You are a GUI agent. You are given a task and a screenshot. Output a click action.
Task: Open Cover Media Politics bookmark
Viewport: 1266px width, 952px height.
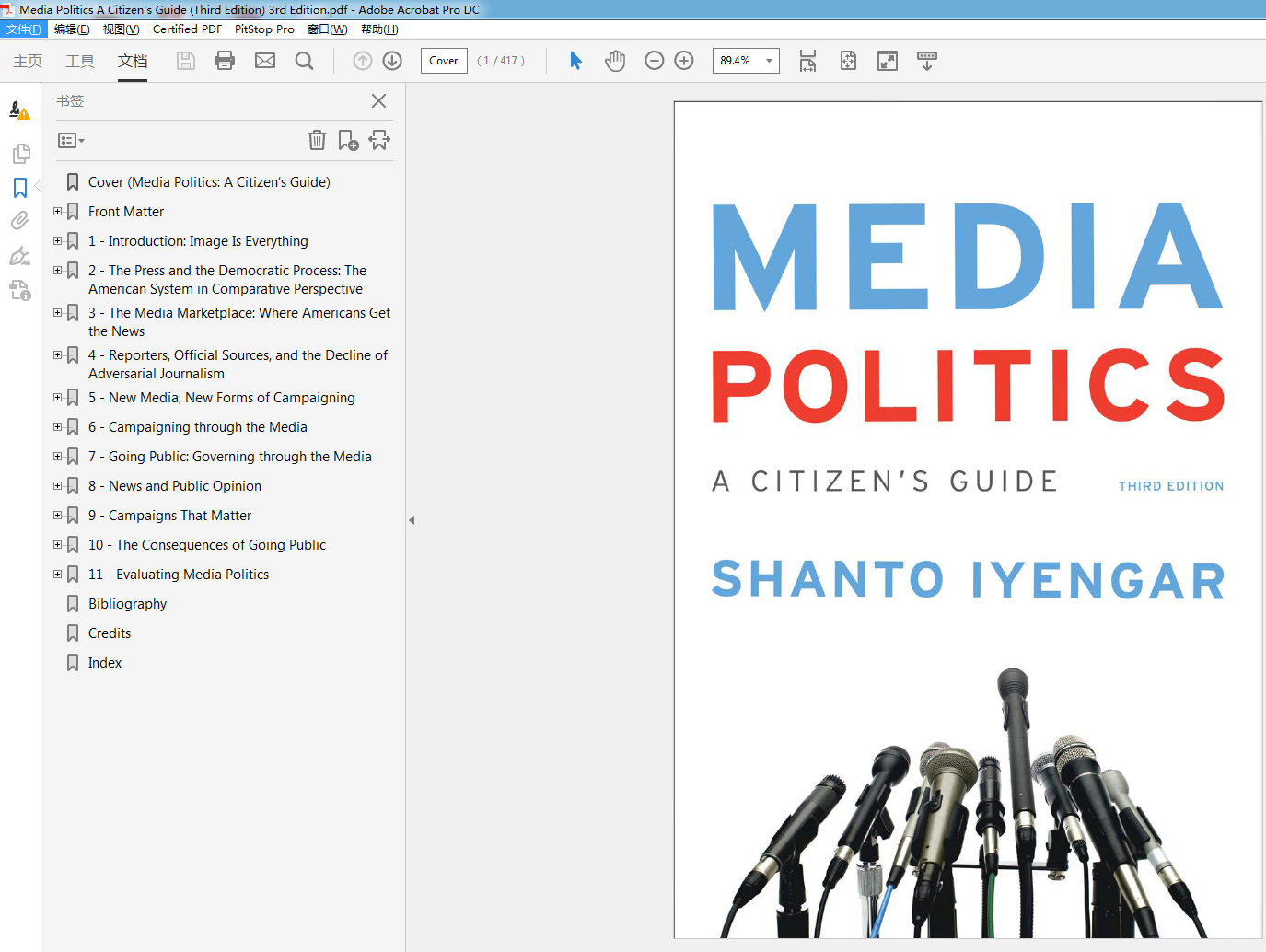pos(209,182)
